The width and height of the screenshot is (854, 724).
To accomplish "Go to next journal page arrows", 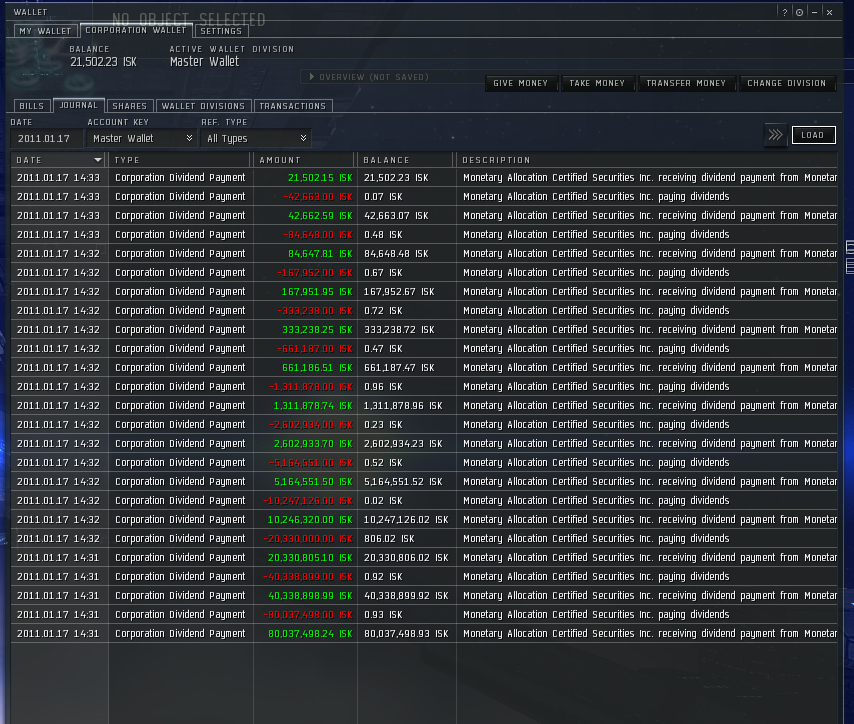I will (x=775, y=135).
